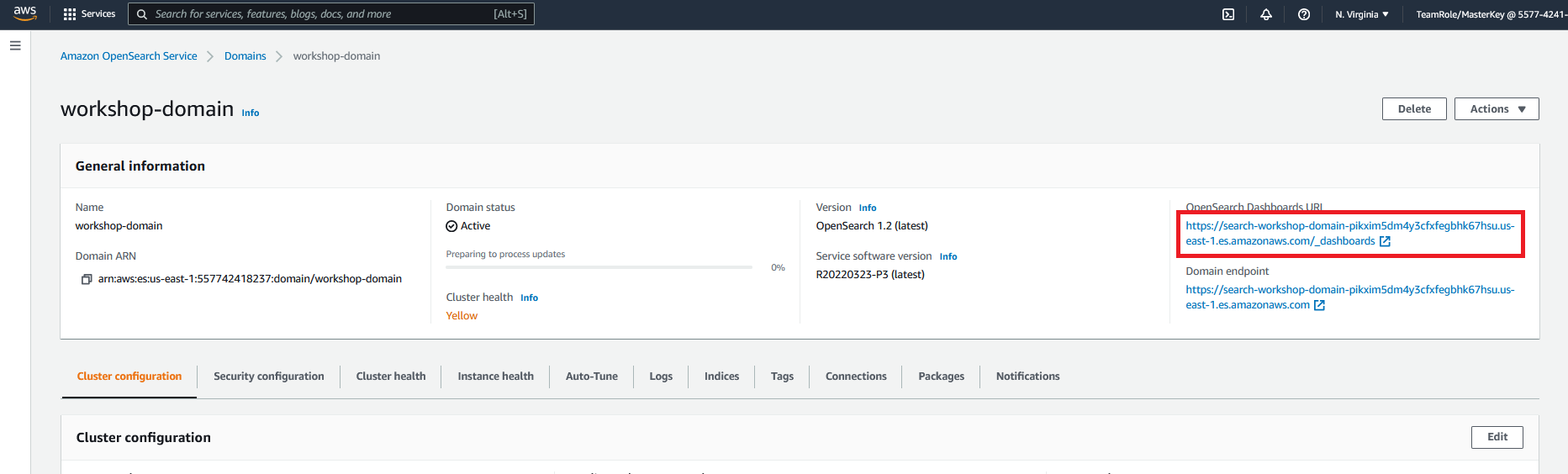Open the Indices tab

coord(722,377)
